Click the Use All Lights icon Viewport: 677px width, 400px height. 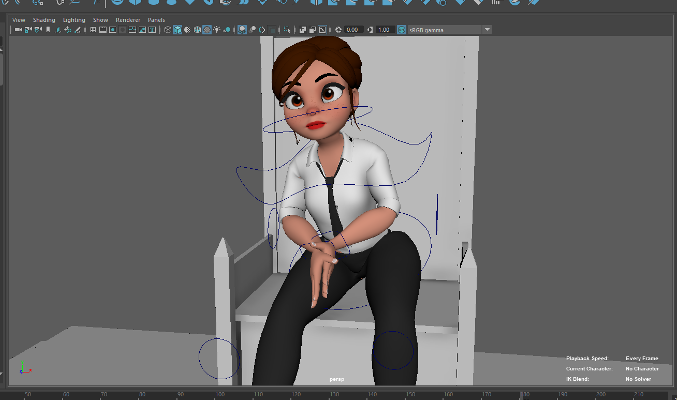pos(216,30)
